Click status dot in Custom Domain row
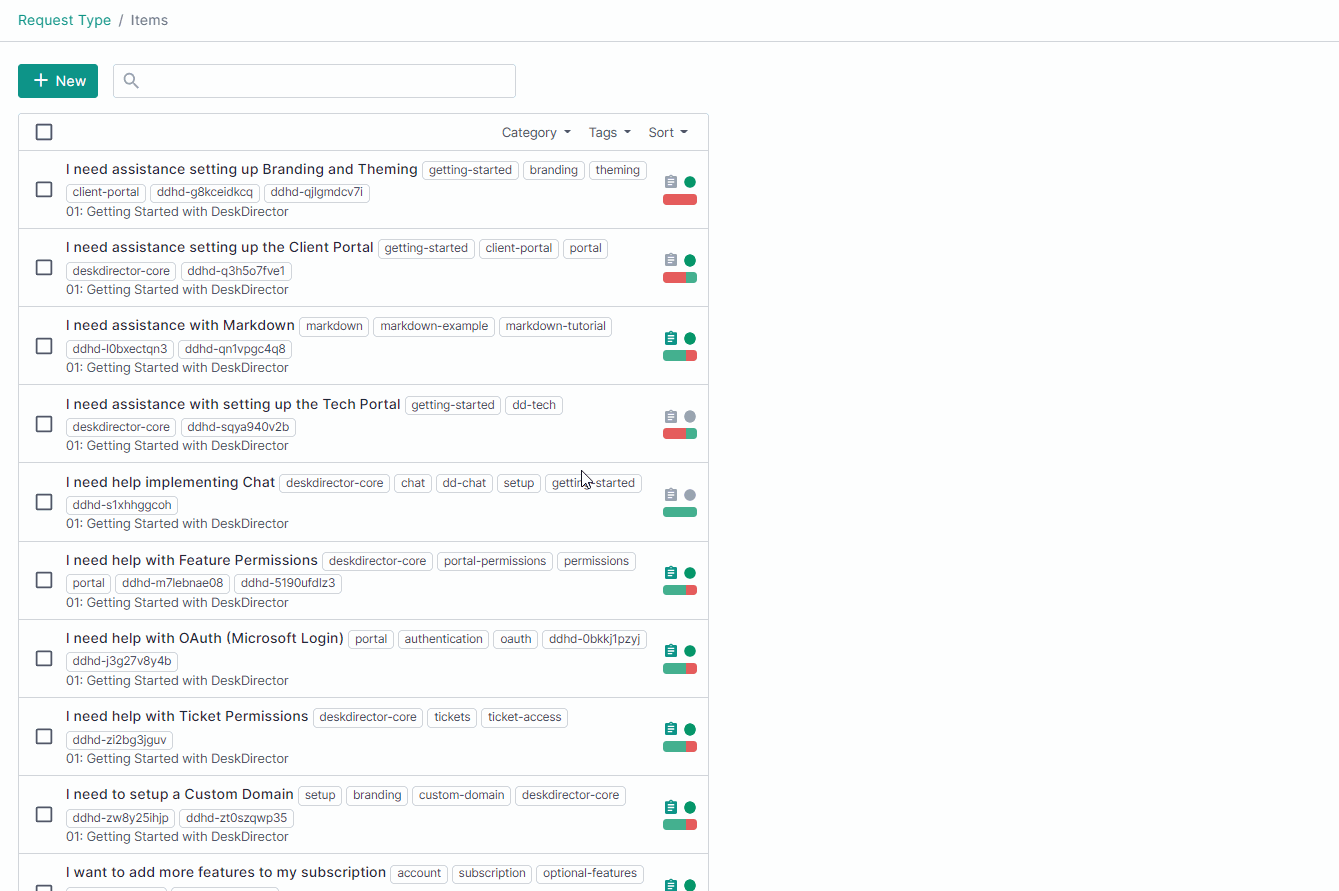1339x891 pixels. click(690, 807)
